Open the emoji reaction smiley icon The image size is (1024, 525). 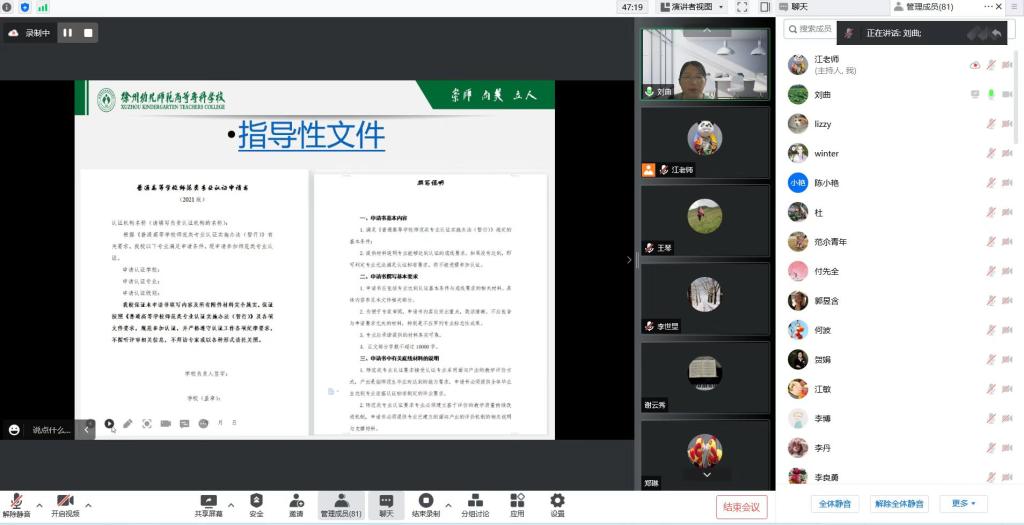coord(14,430)
